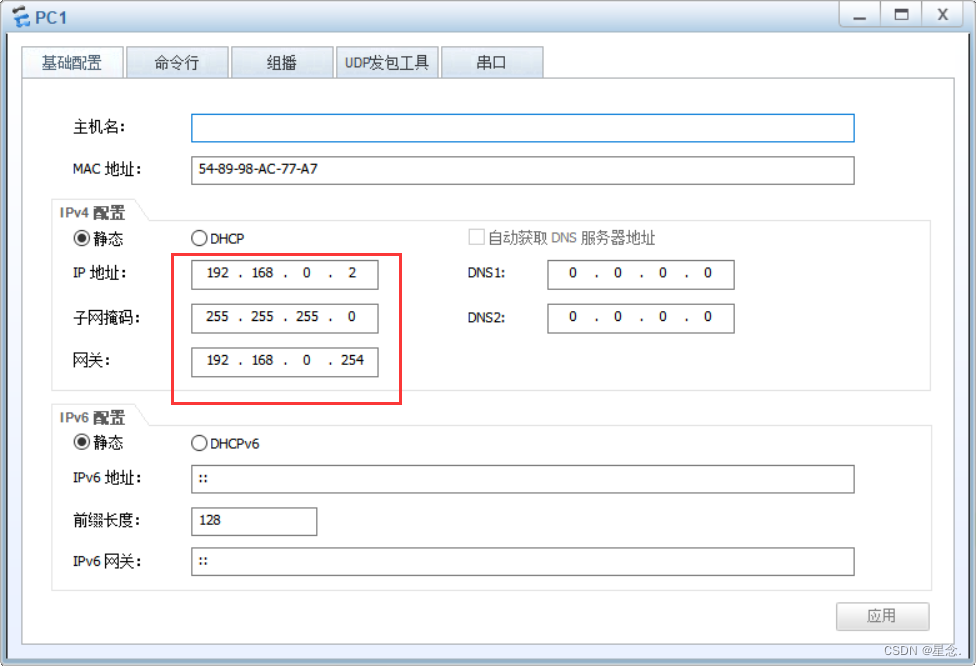Click the PC1 app icon in title bar
Screen dimensions: 976x666
(x=21, y=17)
